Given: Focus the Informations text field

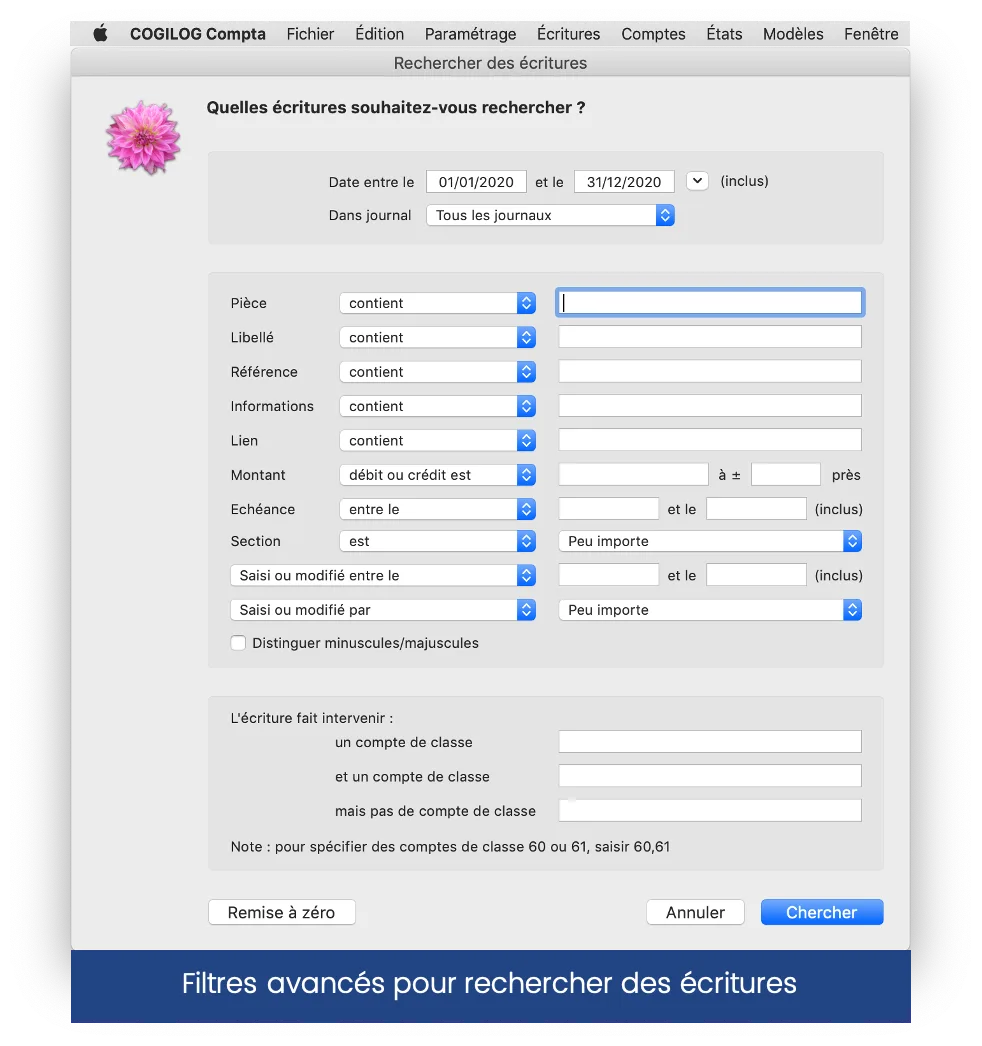Looking at the screenshot, I should click(x=710, y=406).
